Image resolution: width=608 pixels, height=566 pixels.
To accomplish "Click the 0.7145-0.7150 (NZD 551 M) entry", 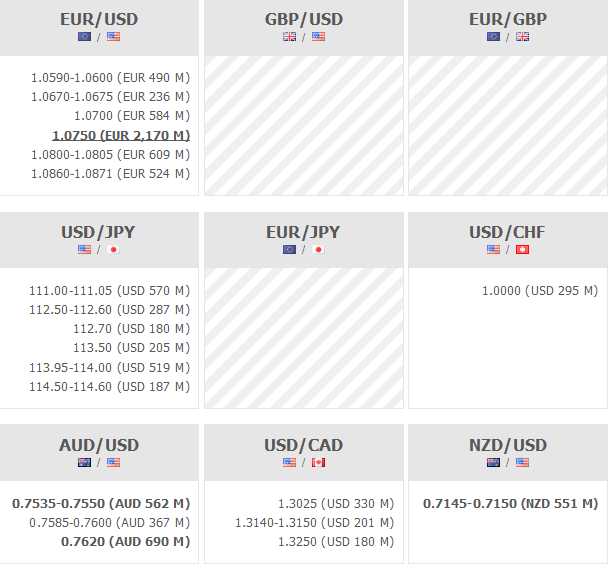I will tap(510, 503).
